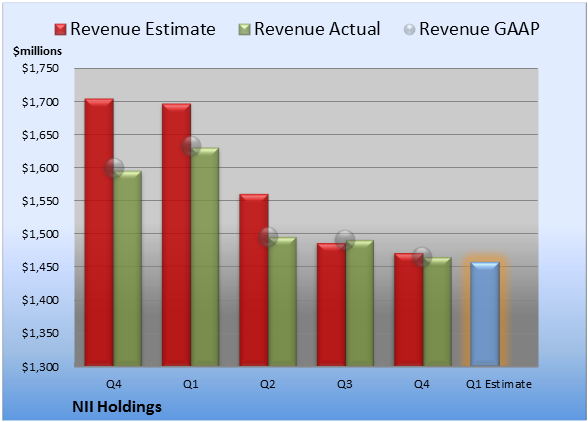Click the '$1,350' axis value

40,333
